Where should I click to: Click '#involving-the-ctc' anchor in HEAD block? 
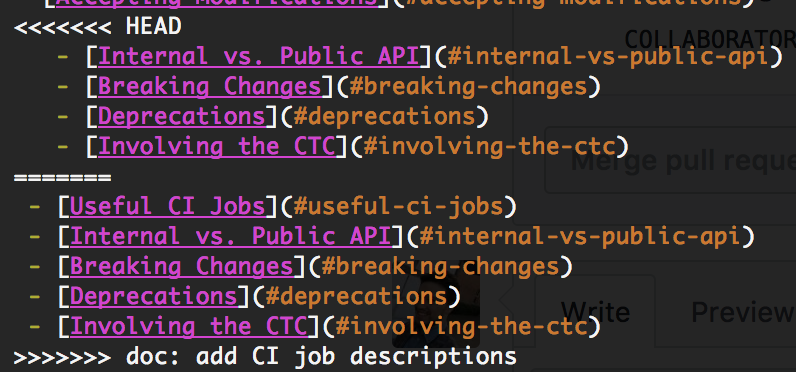pyautogui.click(x=489, y=147)
